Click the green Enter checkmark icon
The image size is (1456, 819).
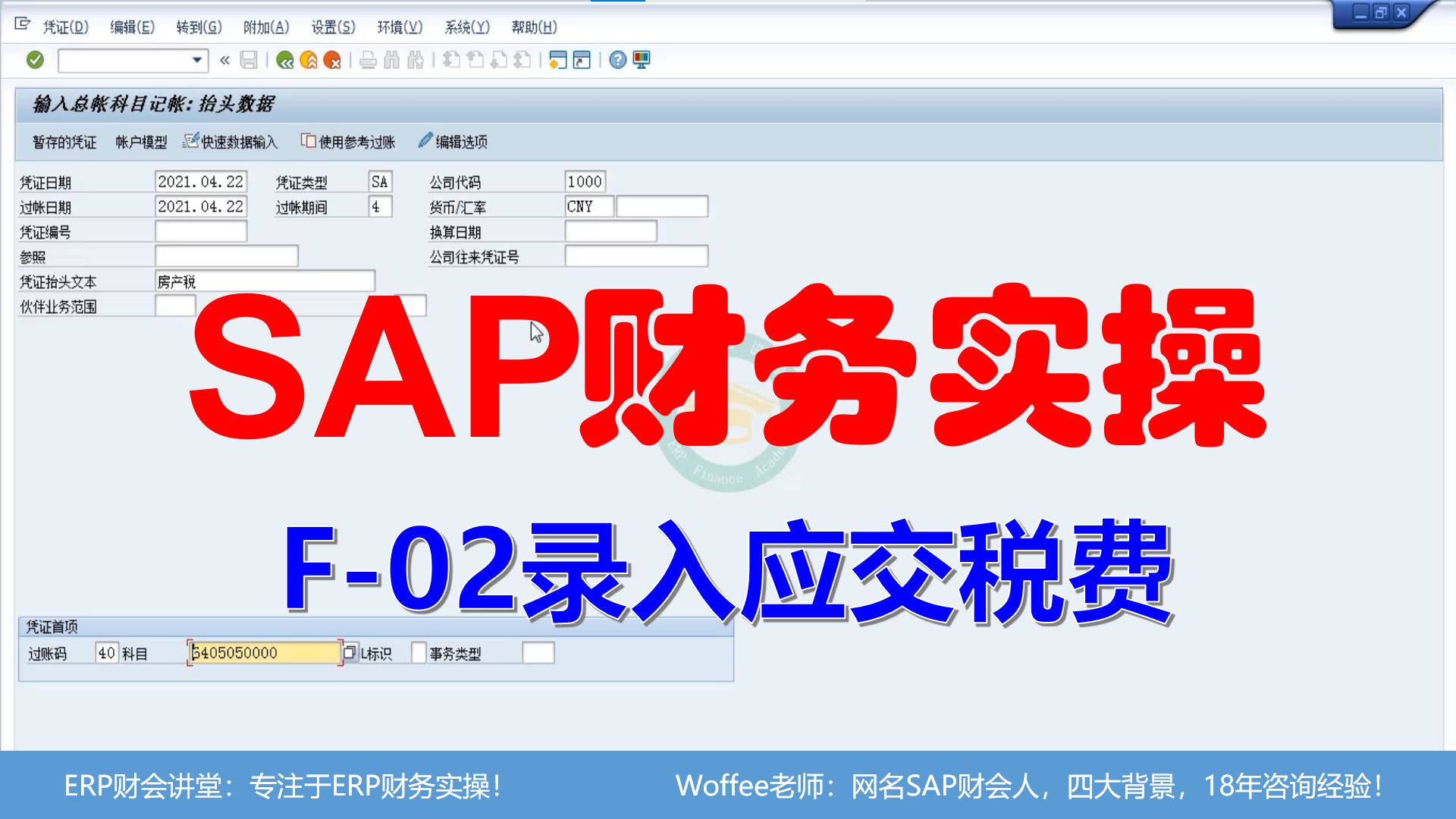(35, 60)
